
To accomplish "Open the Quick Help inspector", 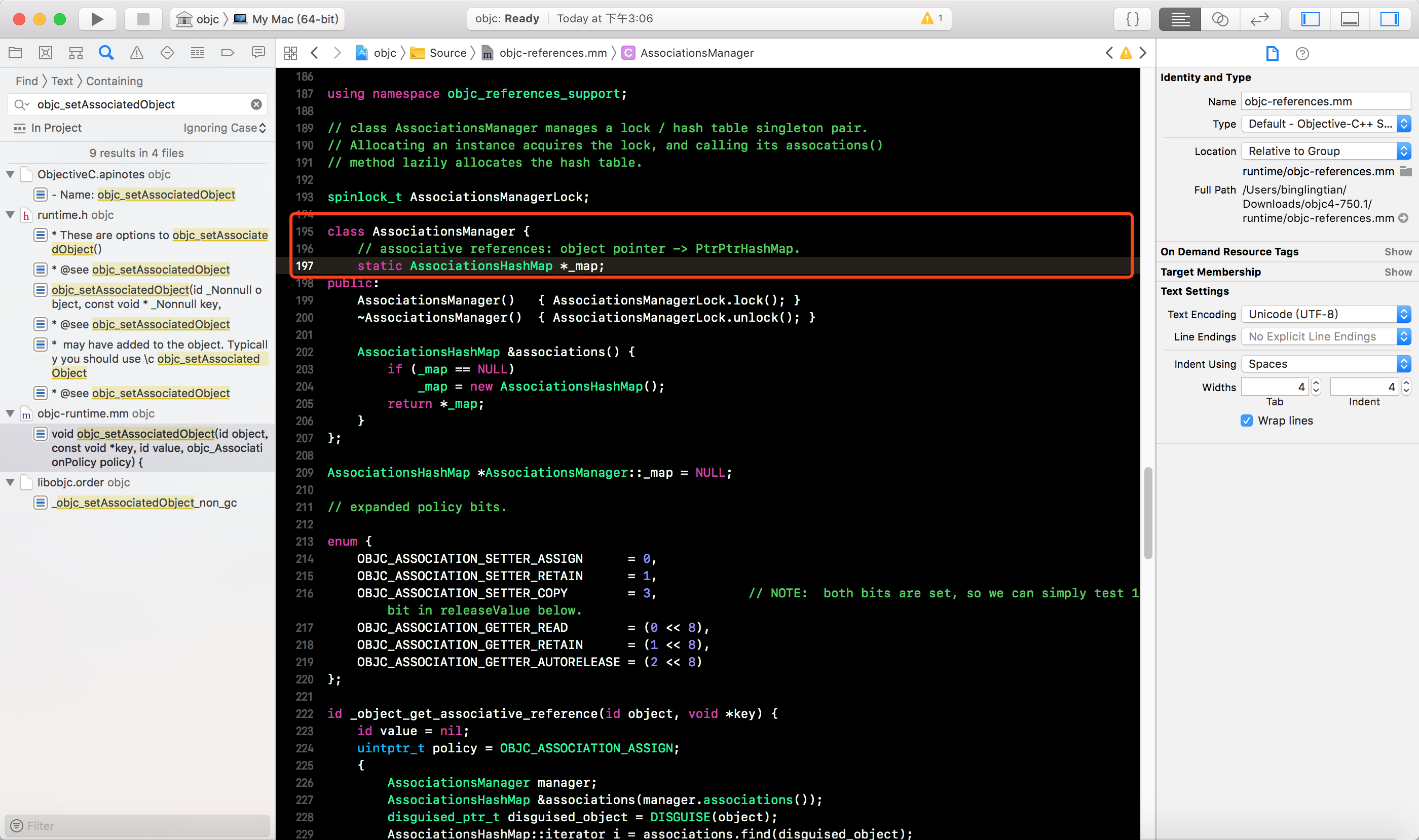I will click(x=1302, y=54).
